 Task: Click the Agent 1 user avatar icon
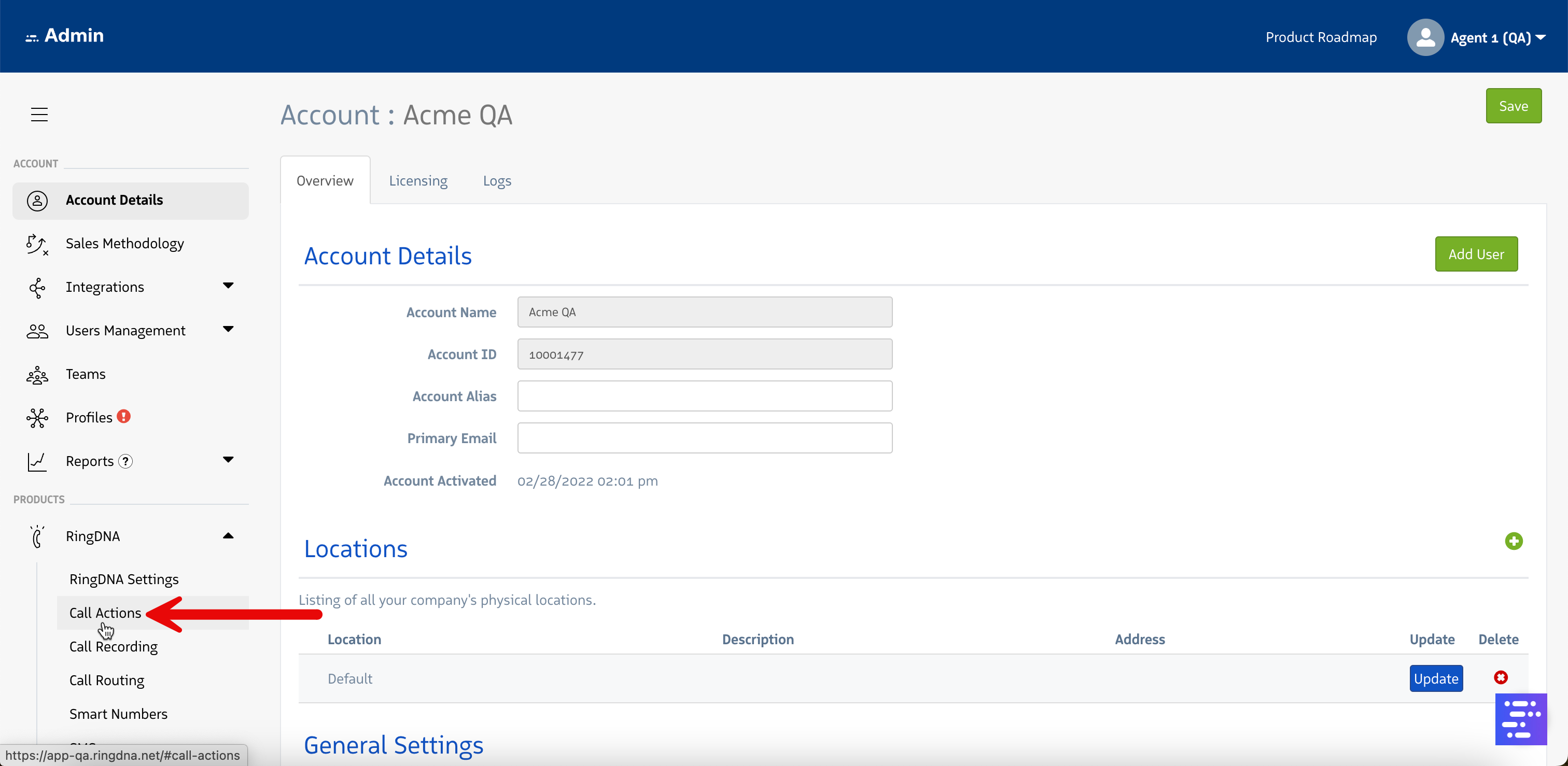point(1424,37)
